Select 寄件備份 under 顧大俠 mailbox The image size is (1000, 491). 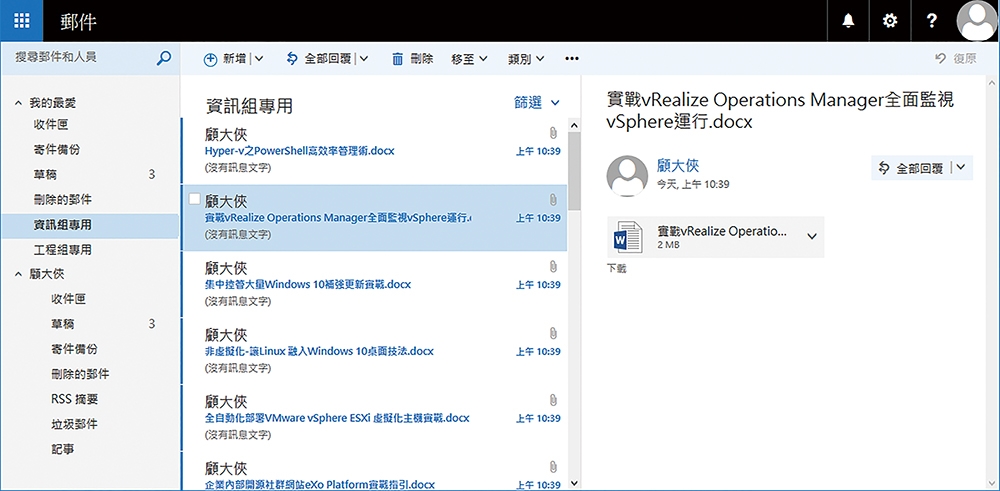tap(74, 349)
